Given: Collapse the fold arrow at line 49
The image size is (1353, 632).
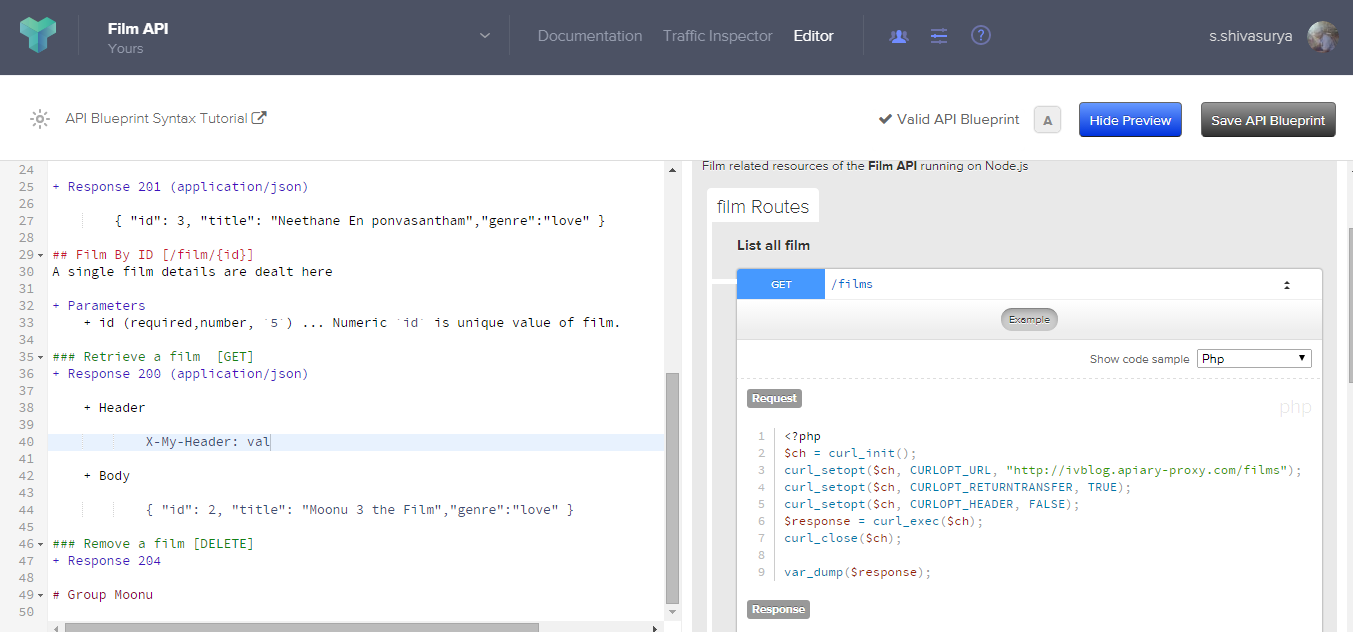Looking at the screenshot, I should (40, 595).
